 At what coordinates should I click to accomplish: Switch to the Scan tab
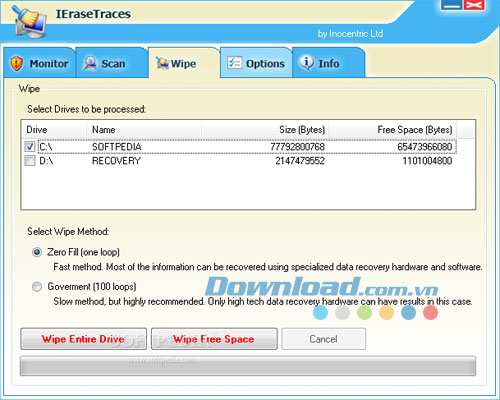pyautogui.click(x=112, y=63)
